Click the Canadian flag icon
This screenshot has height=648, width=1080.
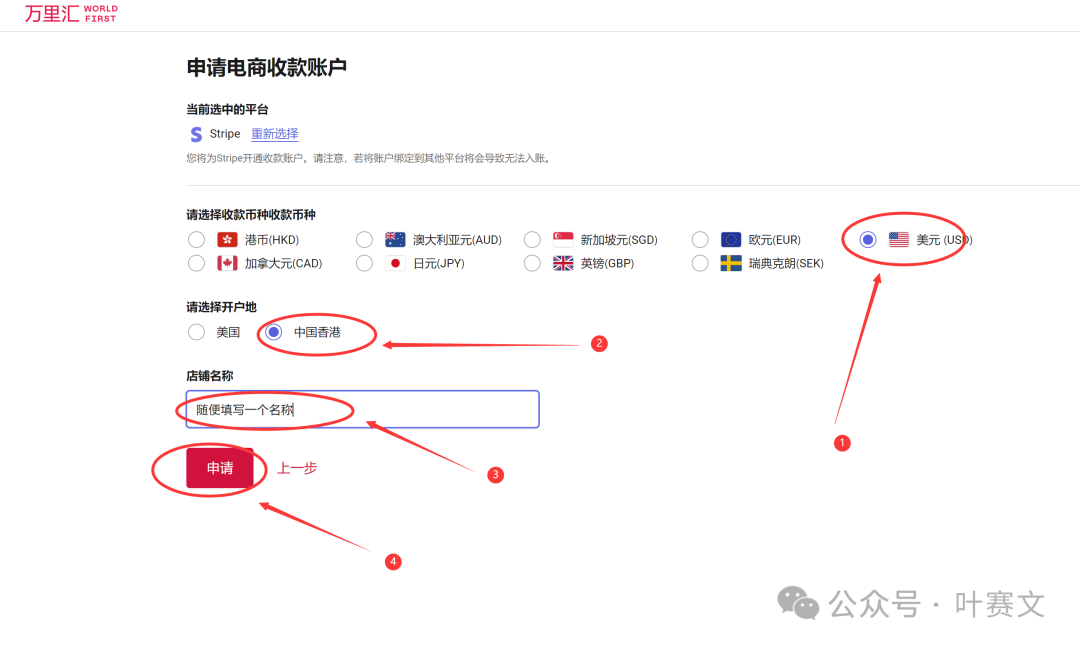pyautogui.click(x=227, y=263)
